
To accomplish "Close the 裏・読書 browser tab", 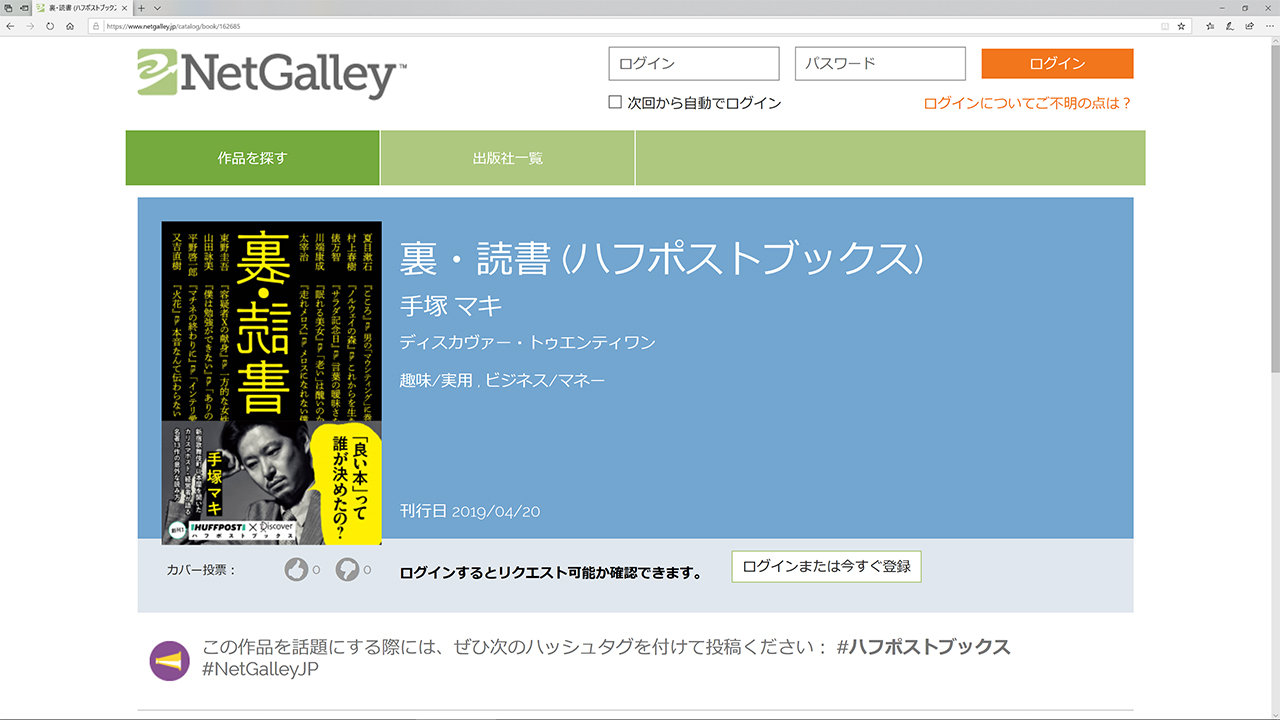I will [124, 7].
